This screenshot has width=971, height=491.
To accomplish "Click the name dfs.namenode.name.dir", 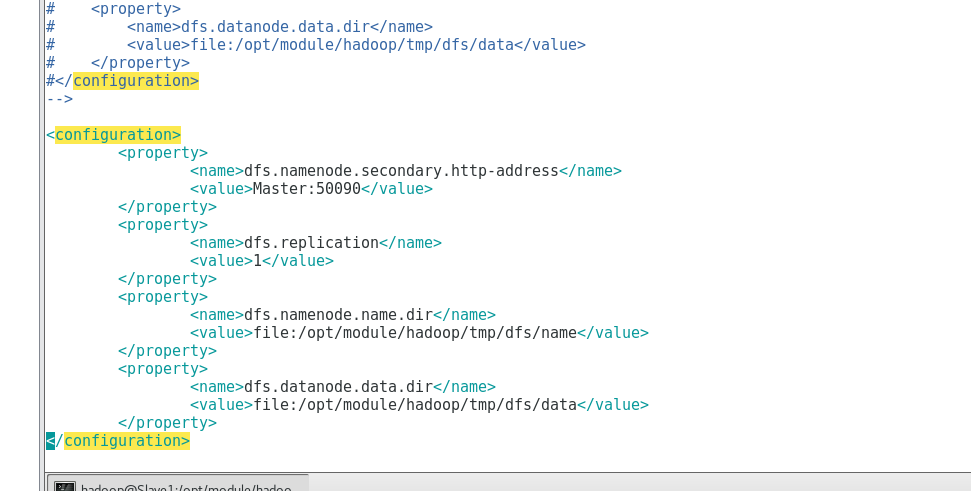I will pyautogui.click(x=338, y=315).
